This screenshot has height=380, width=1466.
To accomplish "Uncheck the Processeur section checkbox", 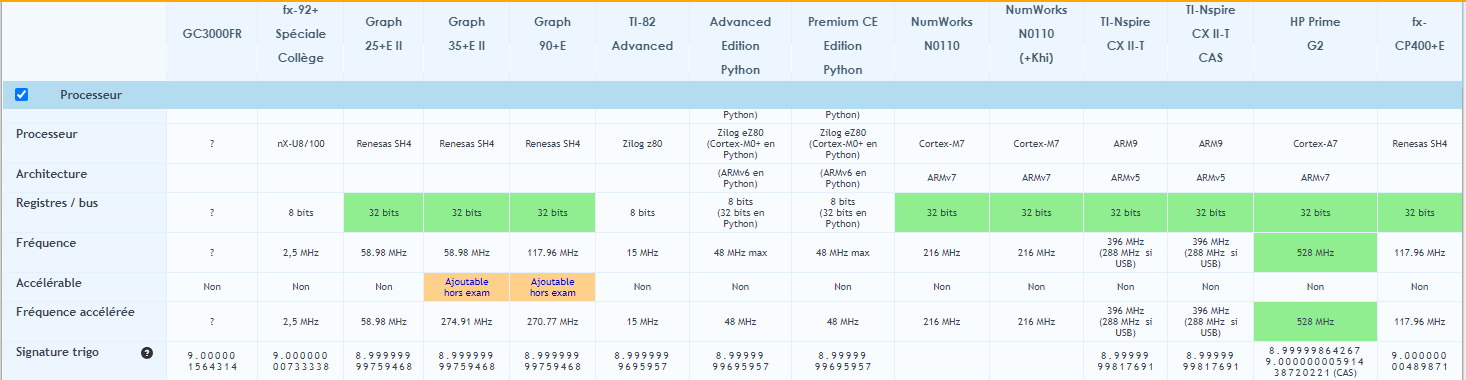I will [22, 94].
